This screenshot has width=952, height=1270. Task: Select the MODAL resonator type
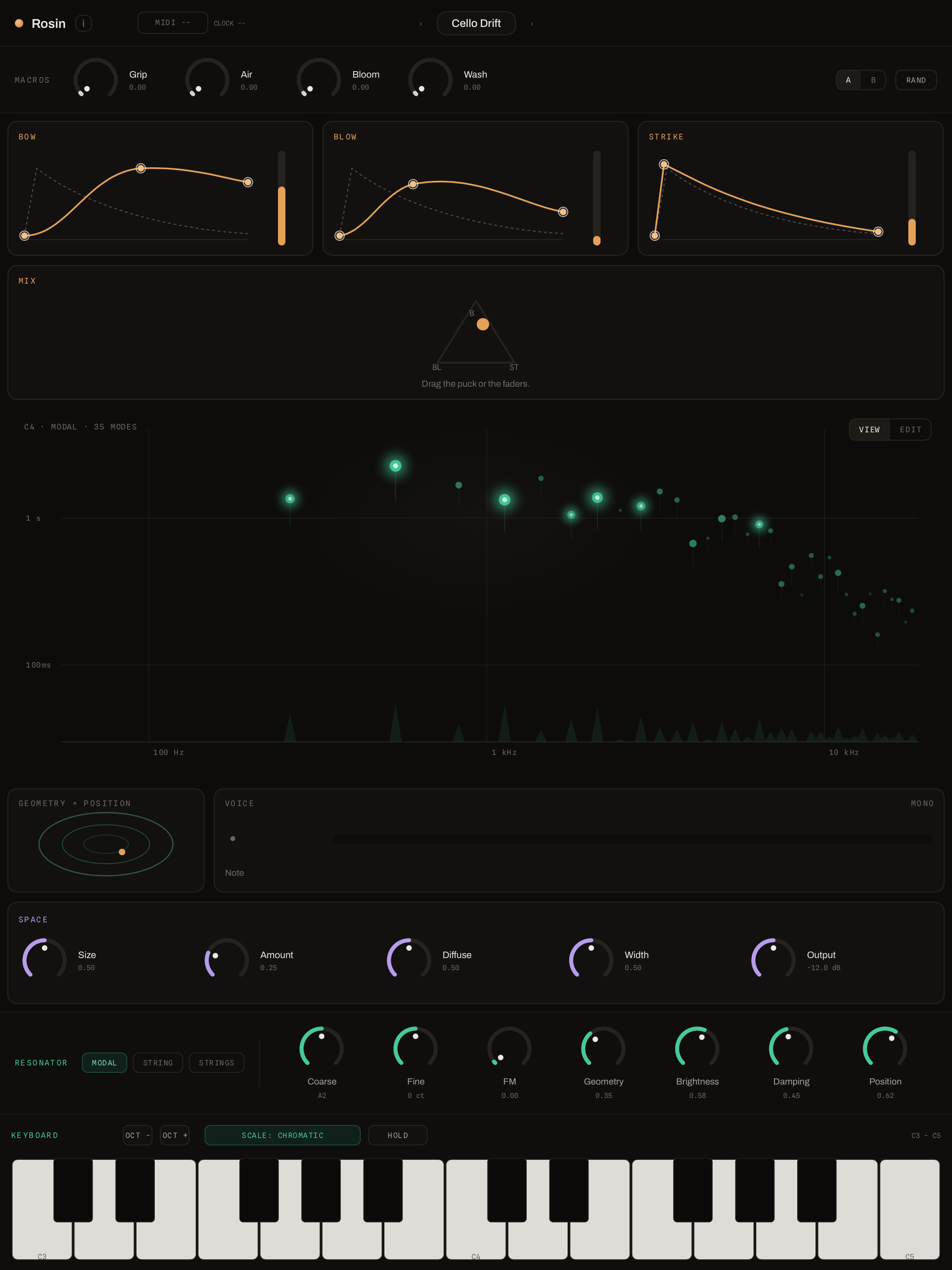click(105, 1063)
